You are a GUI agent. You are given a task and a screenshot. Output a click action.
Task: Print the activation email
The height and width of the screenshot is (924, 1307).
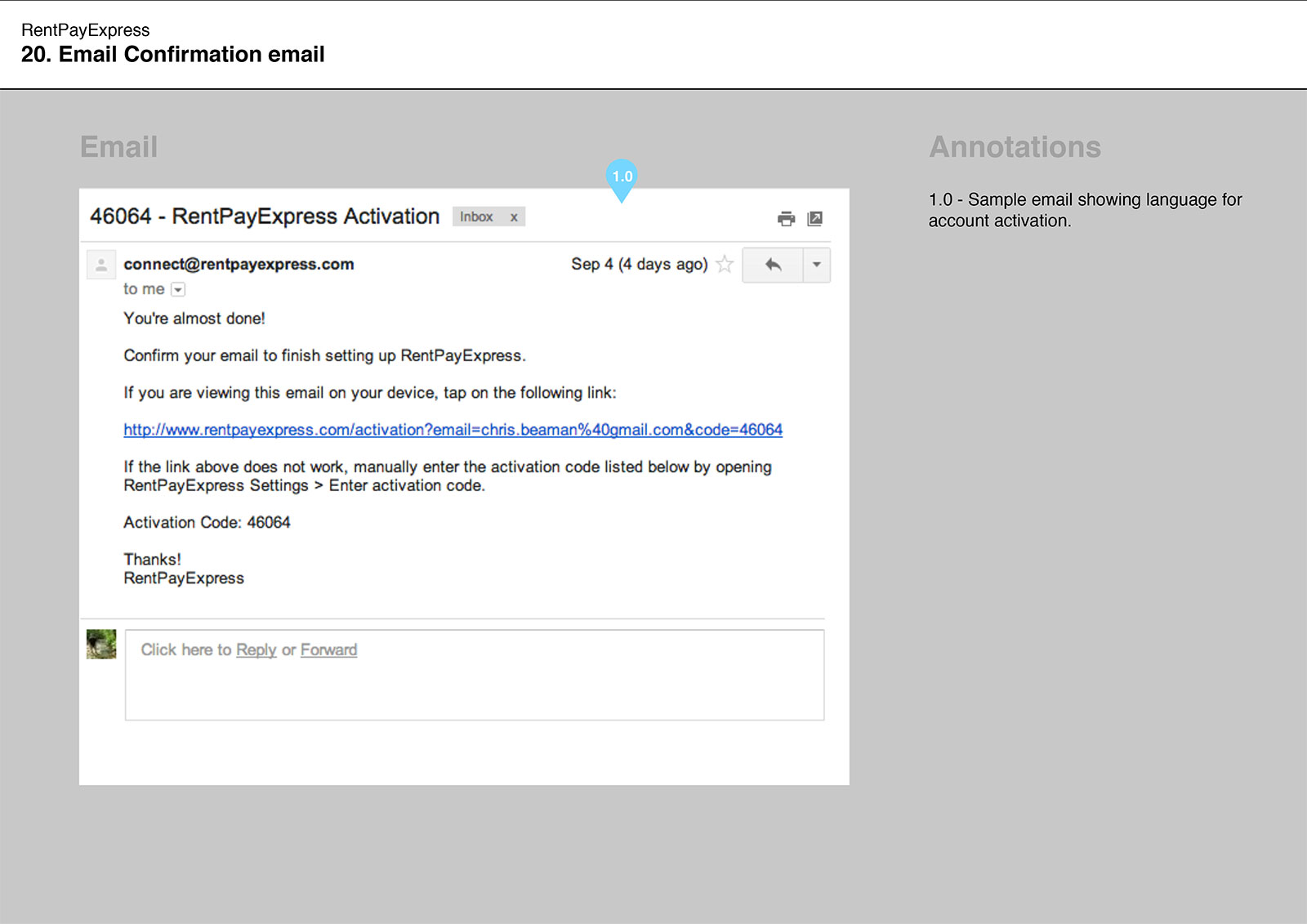coord(786,218)
